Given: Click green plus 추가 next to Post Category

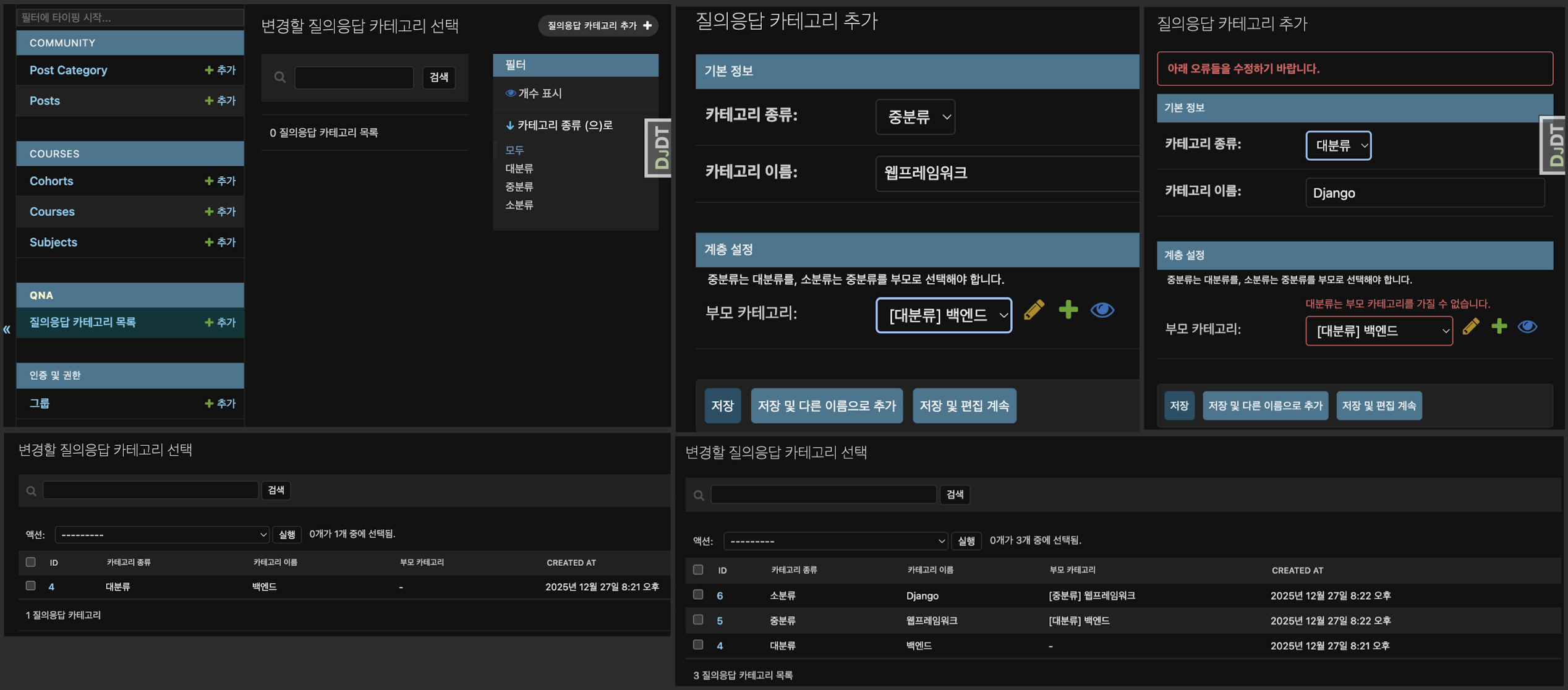Looking at the screenshot, I should point(219,70).
